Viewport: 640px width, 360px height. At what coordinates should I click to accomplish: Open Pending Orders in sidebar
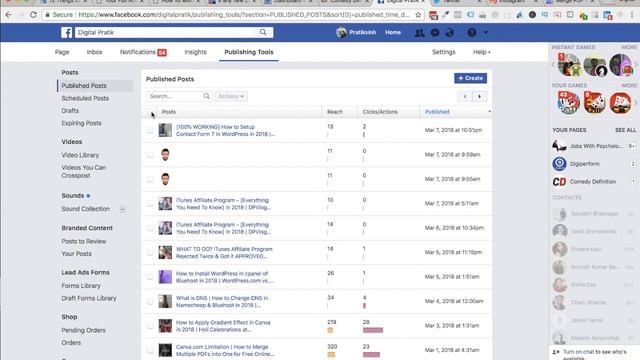[83, 330]
